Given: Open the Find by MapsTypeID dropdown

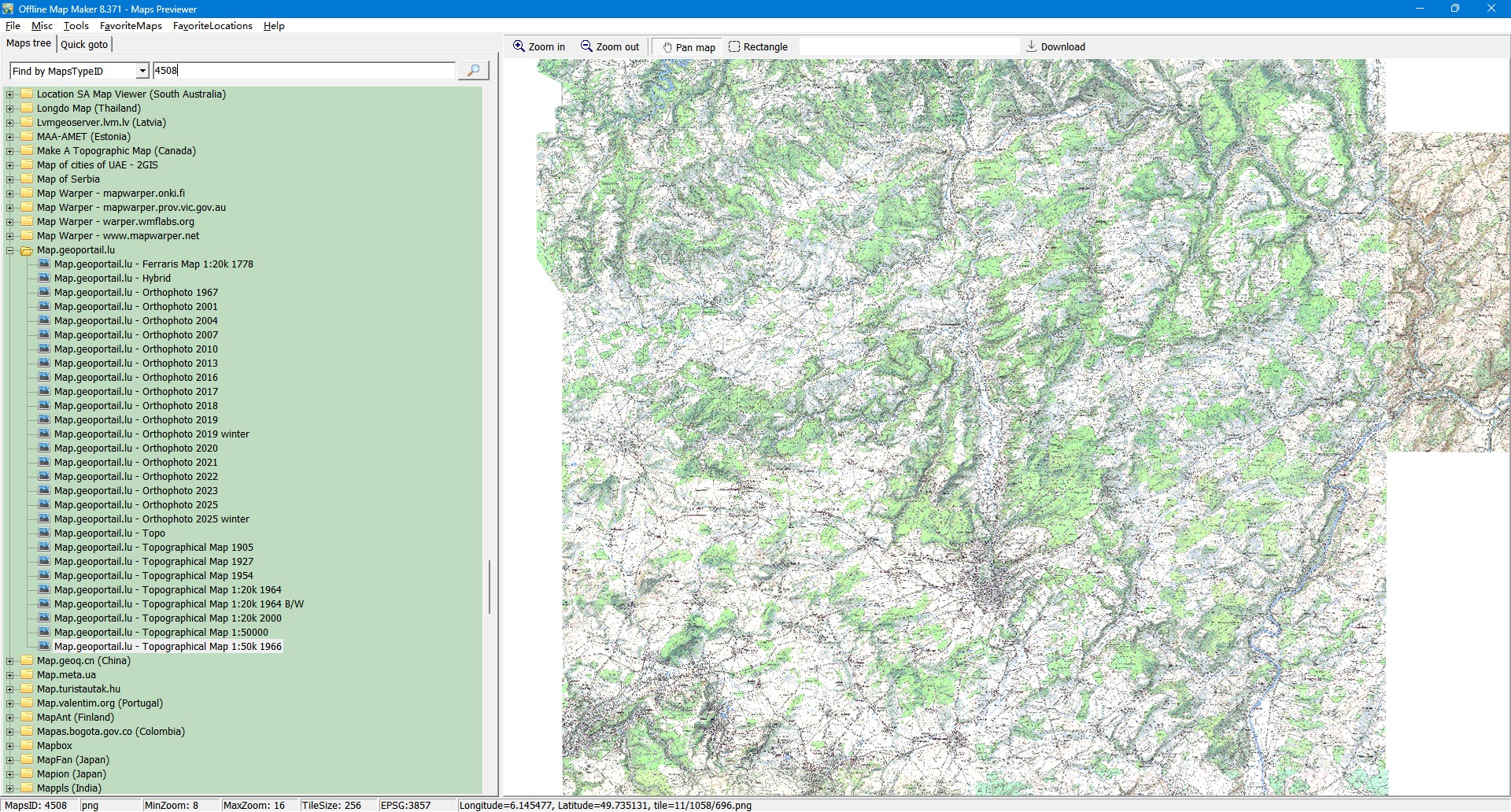Looking at the screenshot, I should pos(142,71).
